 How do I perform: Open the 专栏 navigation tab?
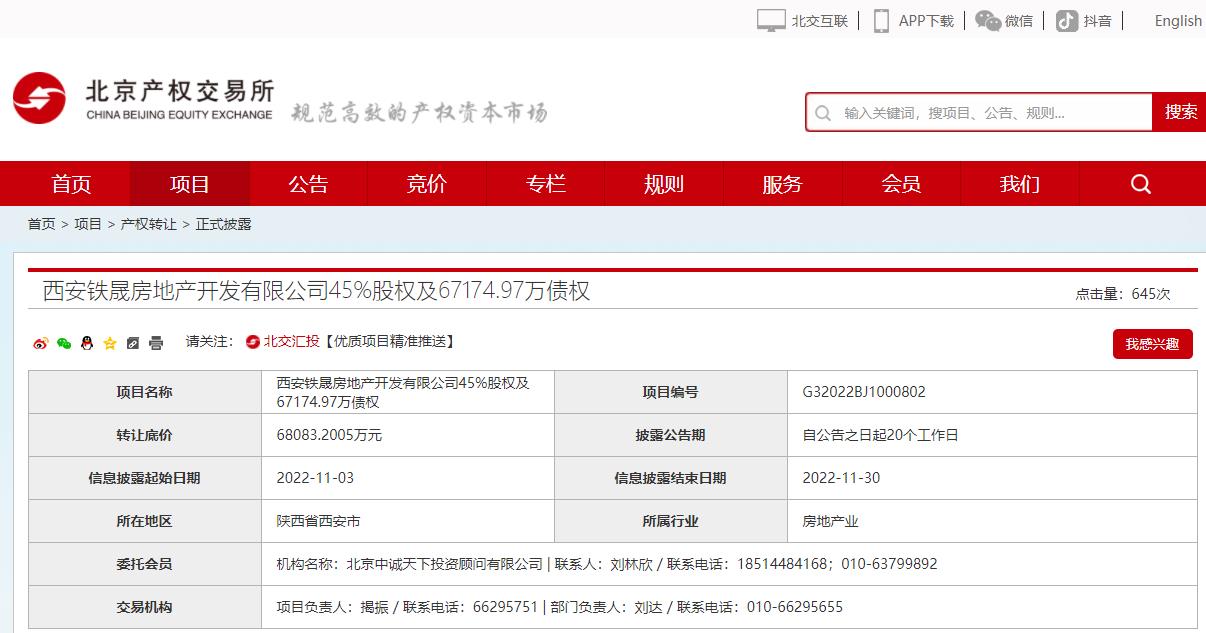coord(546,184)
